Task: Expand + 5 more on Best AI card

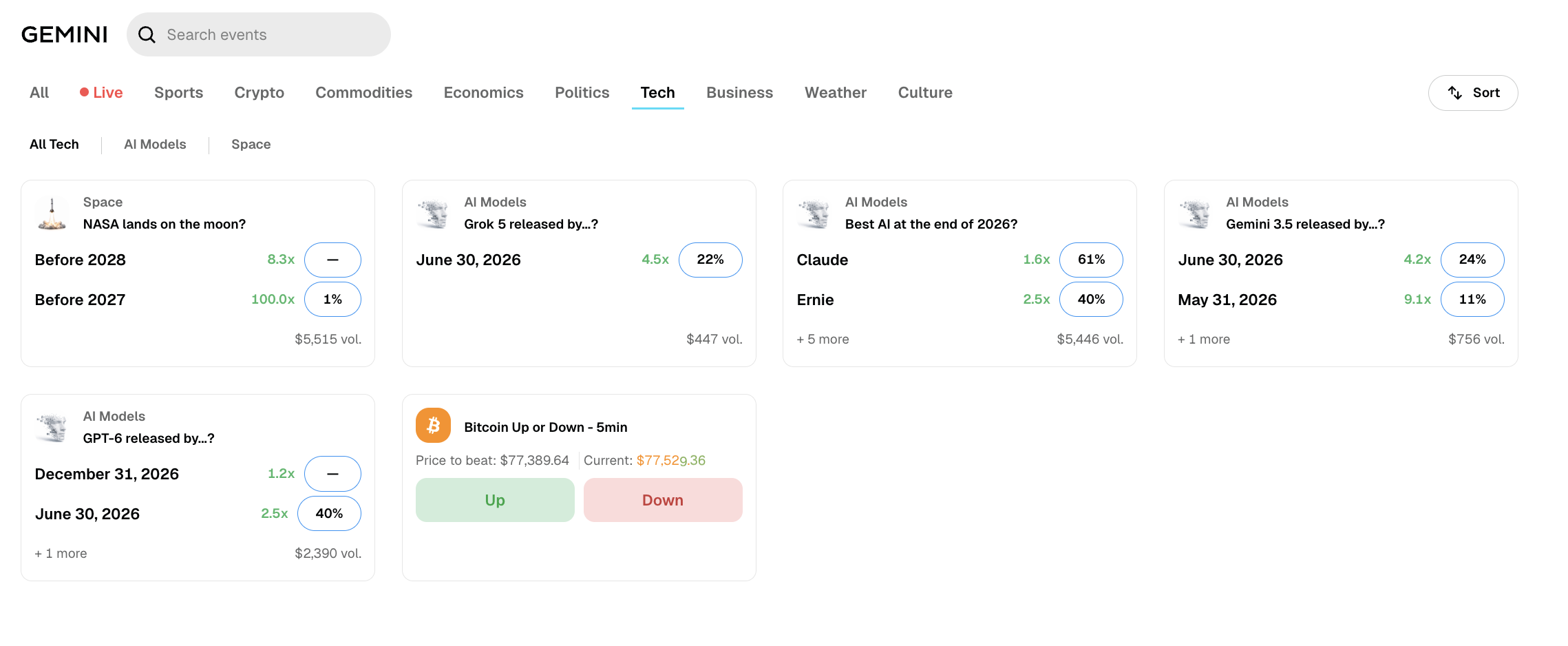Action: coord(823,340)
